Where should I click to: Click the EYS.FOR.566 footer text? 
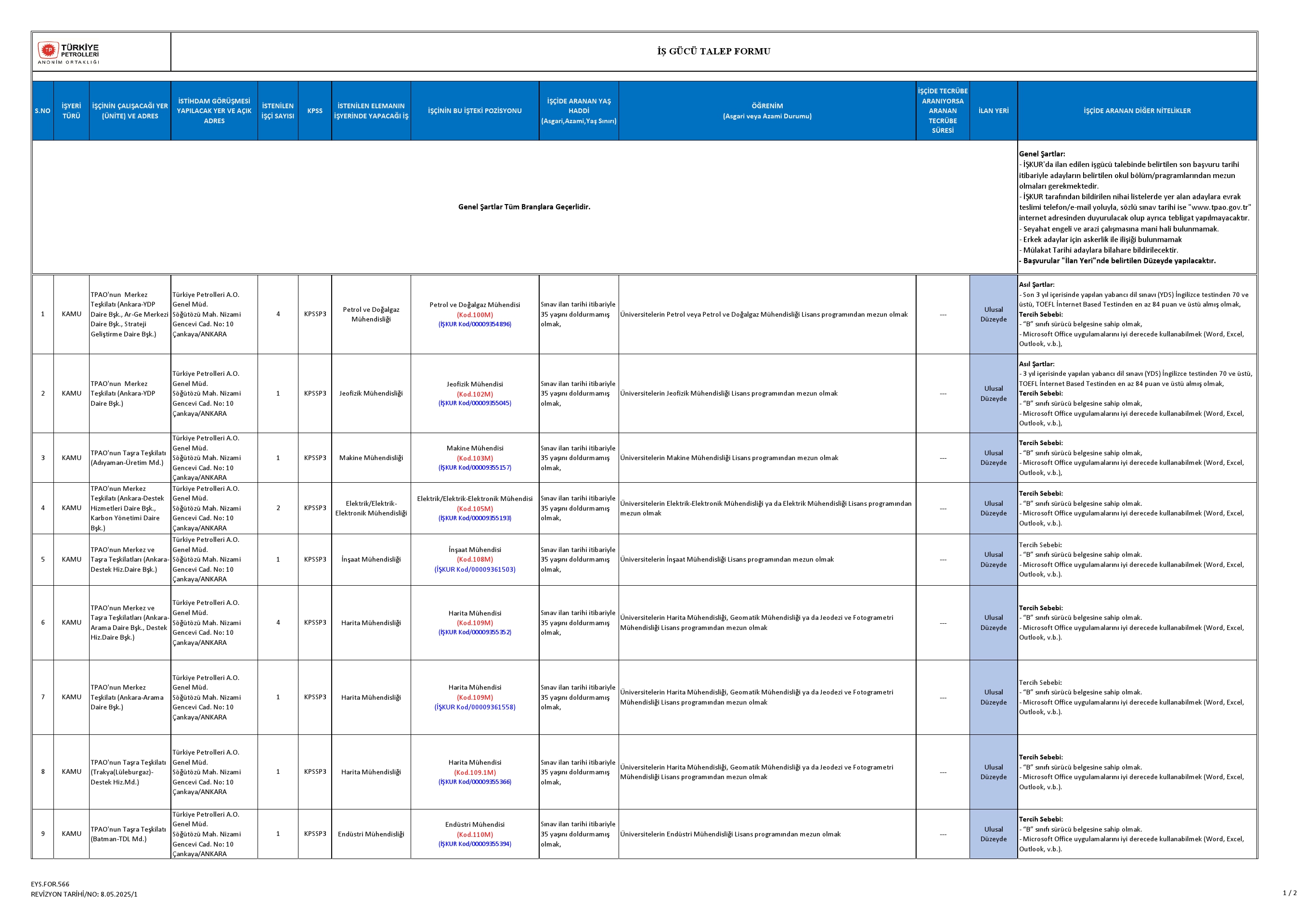click(50, 884)
